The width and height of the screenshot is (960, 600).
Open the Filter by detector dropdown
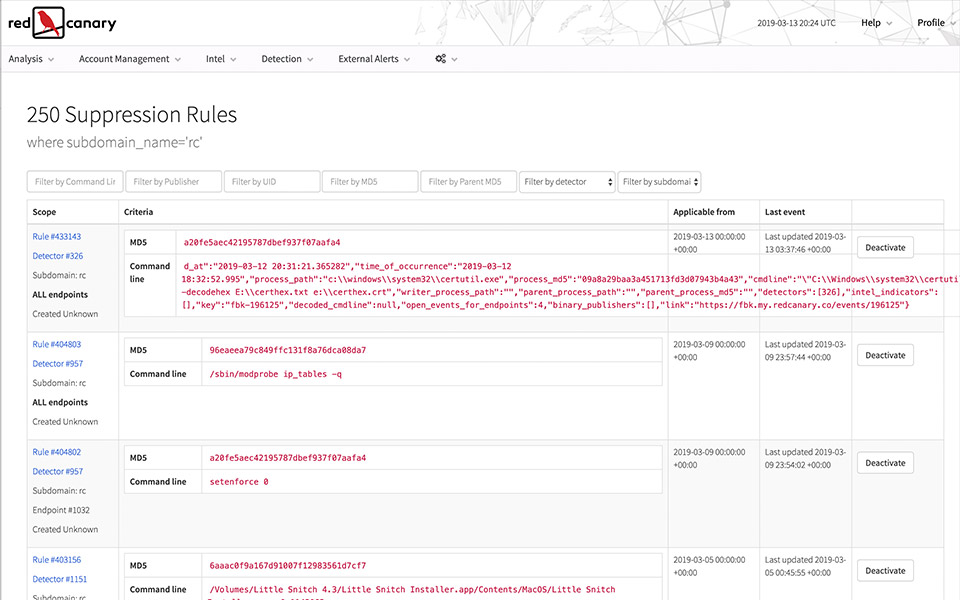(566, 182)
